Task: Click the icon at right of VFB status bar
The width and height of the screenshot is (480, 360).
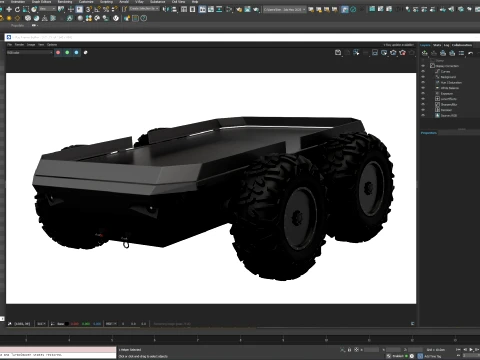Action: 412,323
